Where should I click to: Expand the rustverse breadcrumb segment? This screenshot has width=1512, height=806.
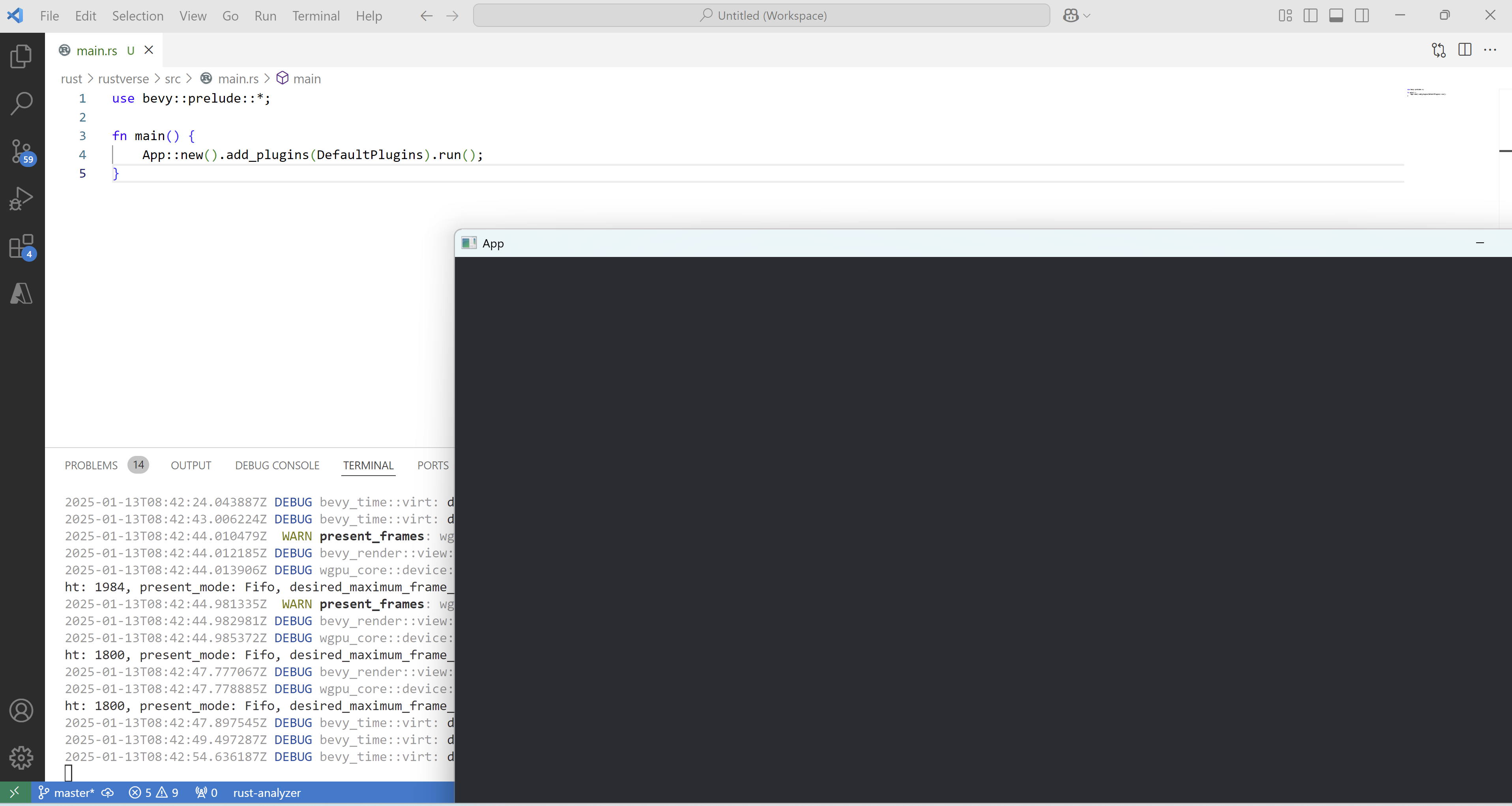(123, 79)
